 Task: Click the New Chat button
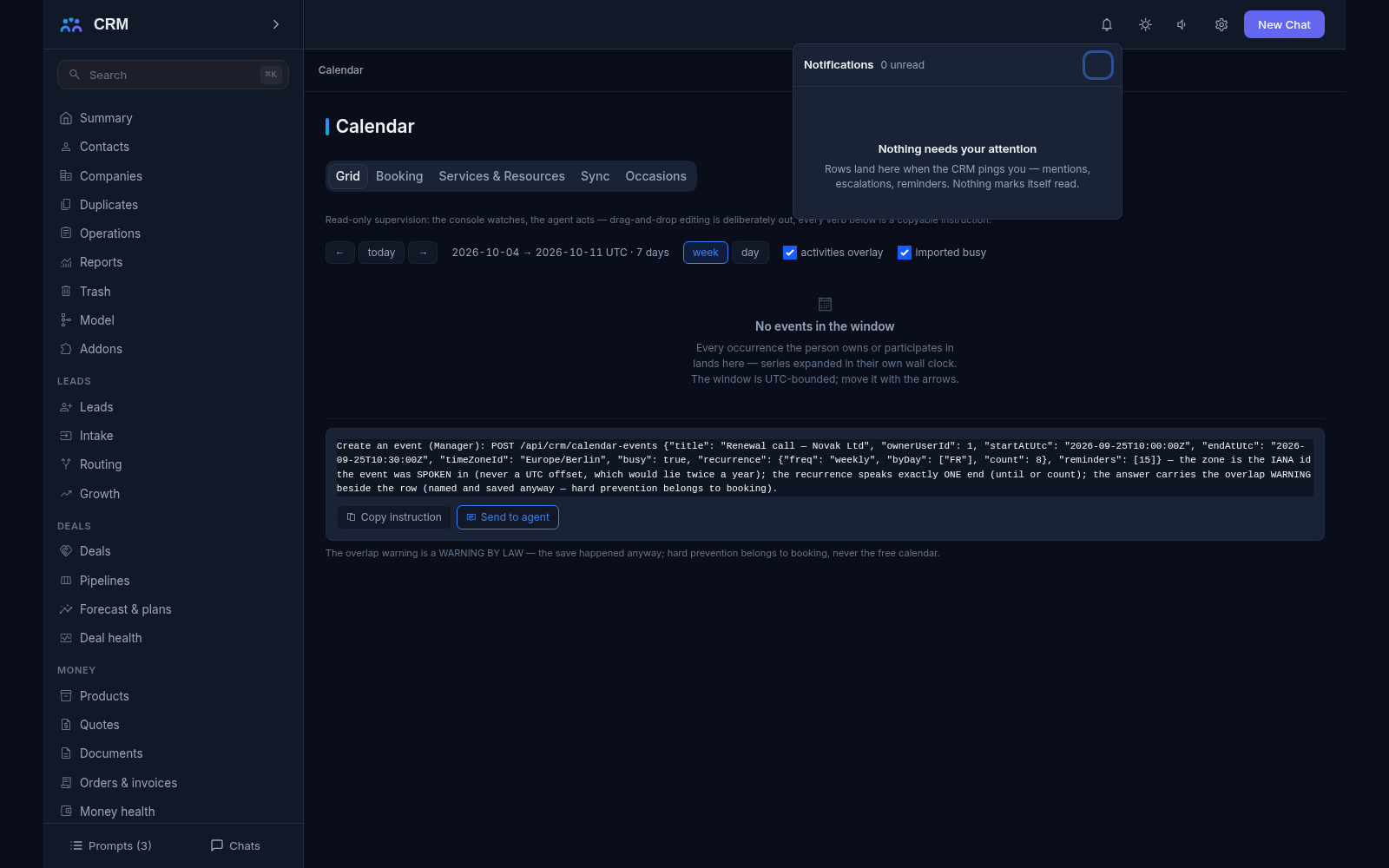(1284, 24)
